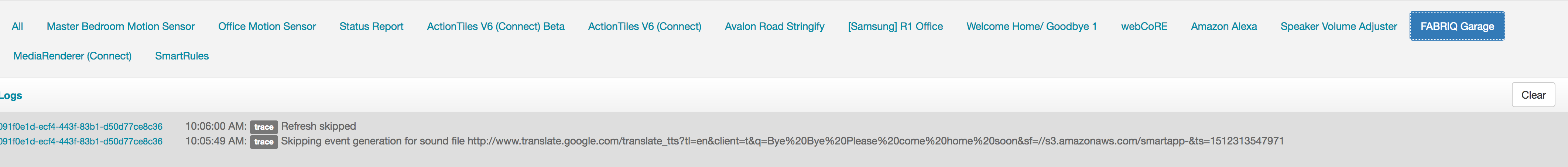This screenshot has width=1568, height=167.
Task: Open Welcome Home/ Goodbye 1 tab
Action: click(1032, 26)
